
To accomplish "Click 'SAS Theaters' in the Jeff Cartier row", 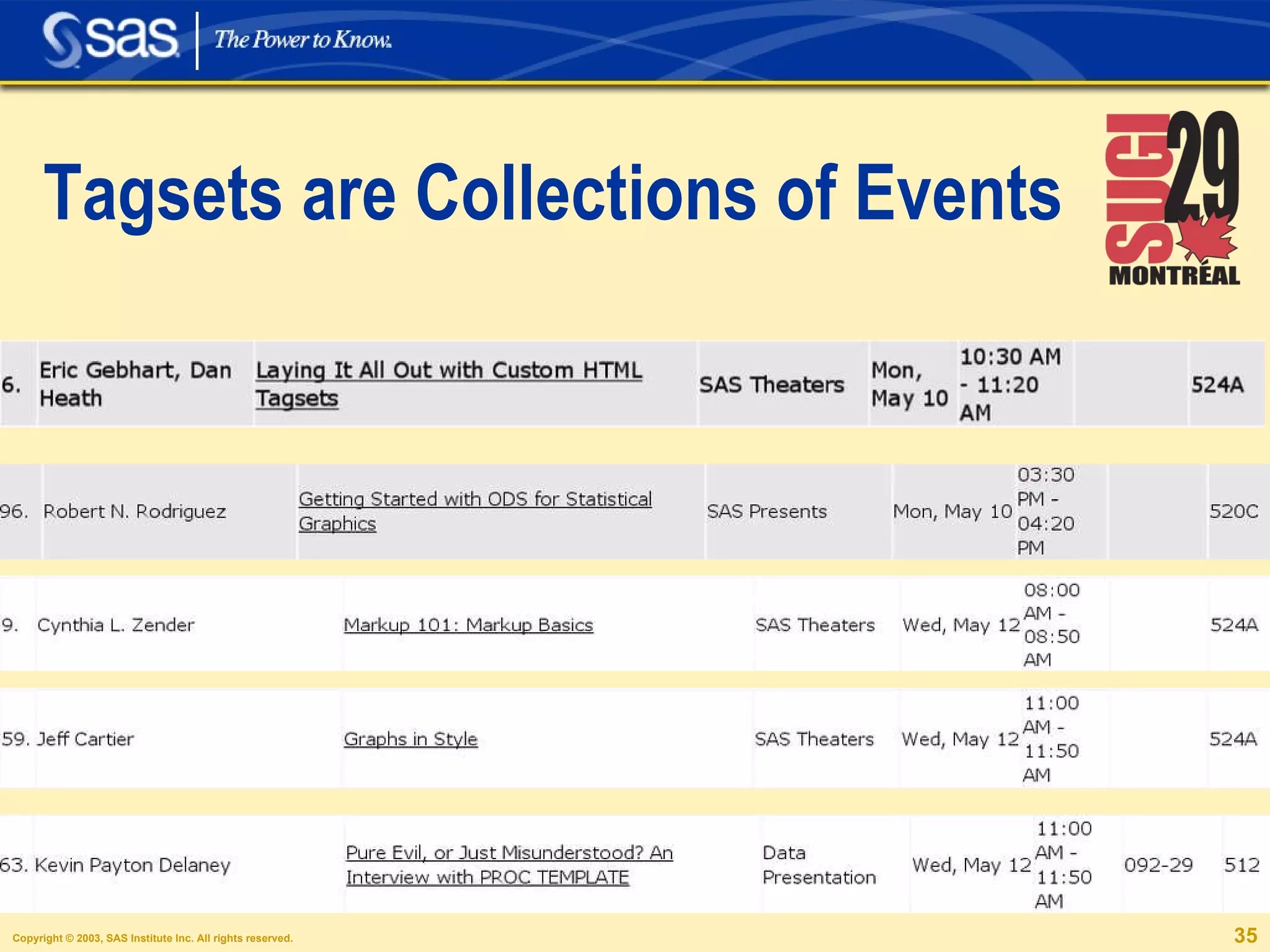I will coord(814,739).
